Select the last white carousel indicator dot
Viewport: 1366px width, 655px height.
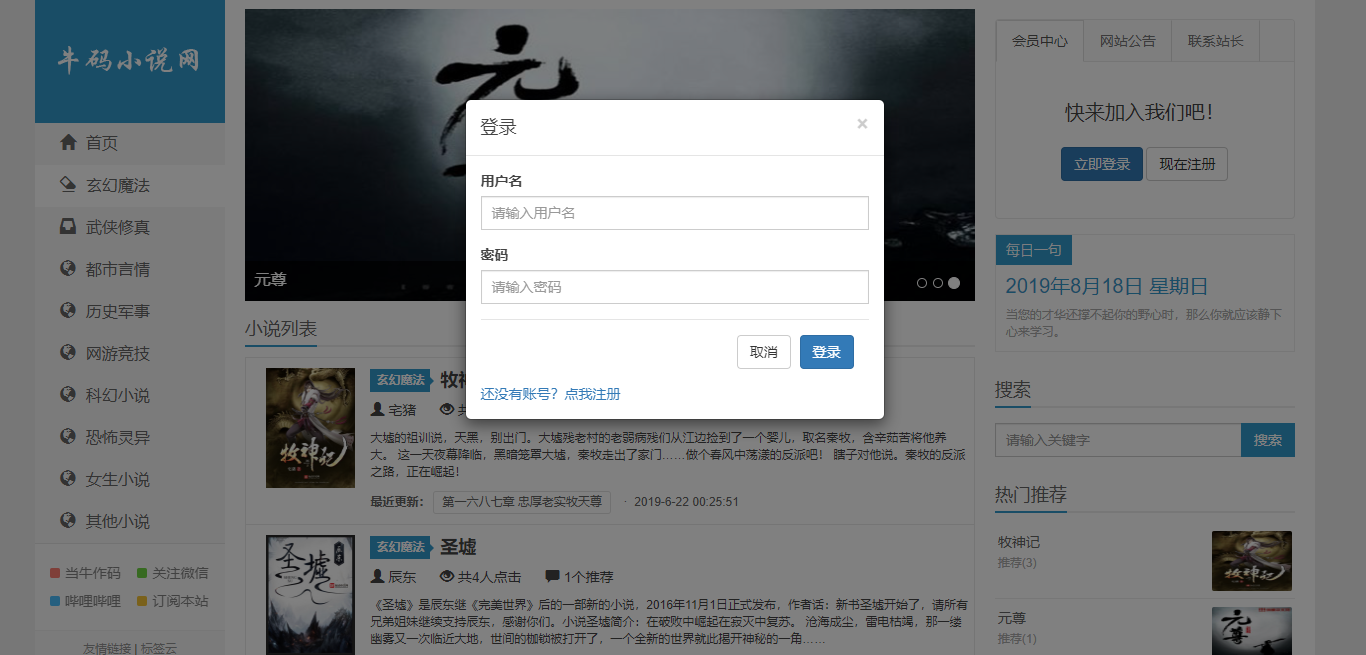pos(954,283)
